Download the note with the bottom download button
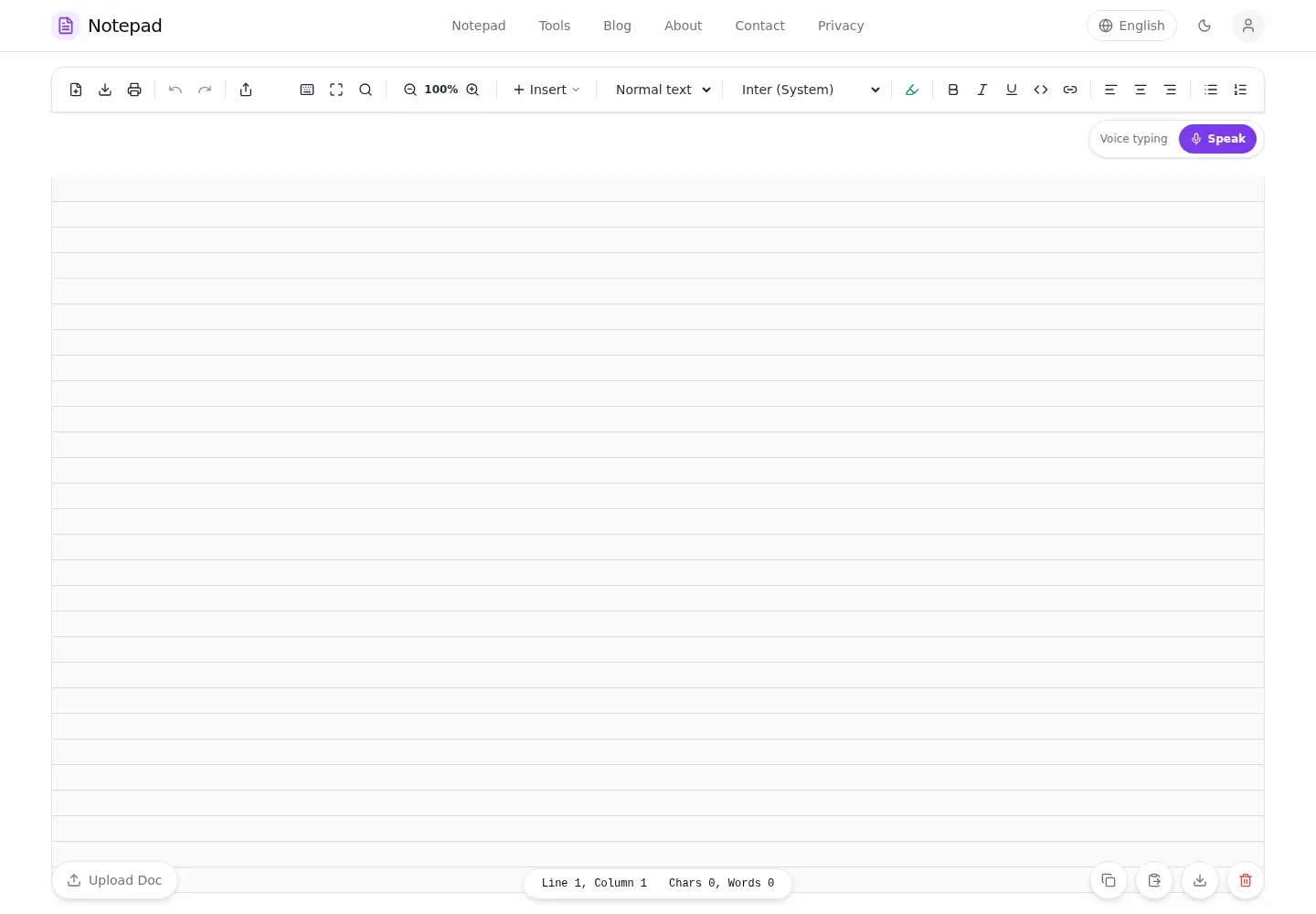The height and width of the screenshot is (914, 1316). coord(1200,880)
